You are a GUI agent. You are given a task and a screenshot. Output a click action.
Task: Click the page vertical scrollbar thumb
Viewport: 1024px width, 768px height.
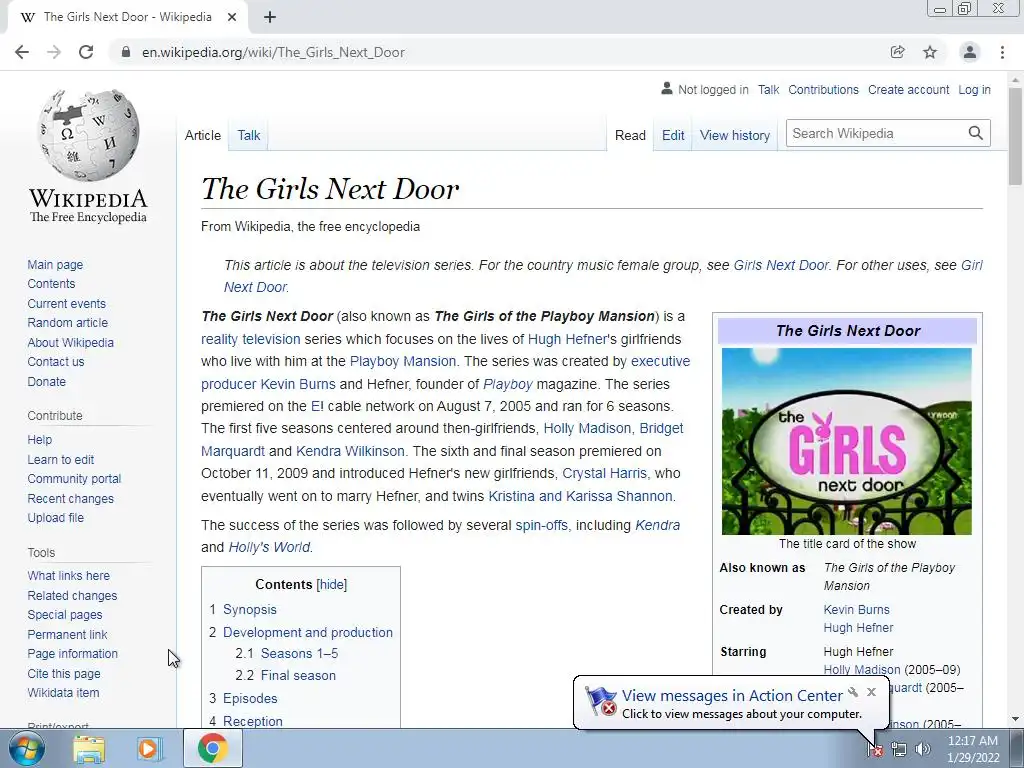click(1015, 136)
